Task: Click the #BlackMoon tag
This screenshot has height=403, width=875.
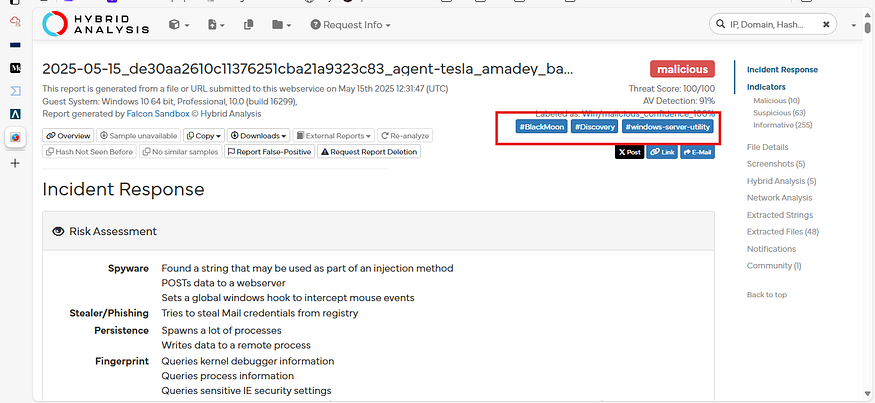Action: [x=541, y=127]
